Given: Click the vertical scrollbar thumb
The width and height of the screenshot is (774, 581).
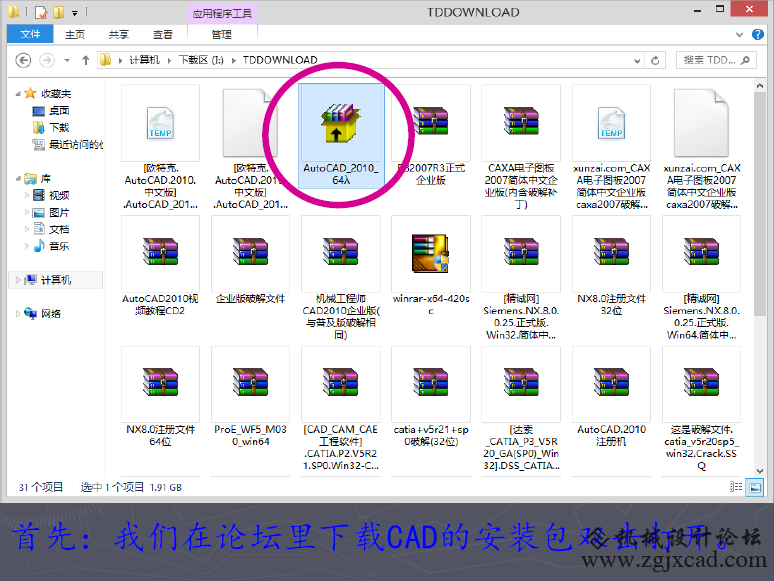Looking at the screenshot, I should click(759, 204).
